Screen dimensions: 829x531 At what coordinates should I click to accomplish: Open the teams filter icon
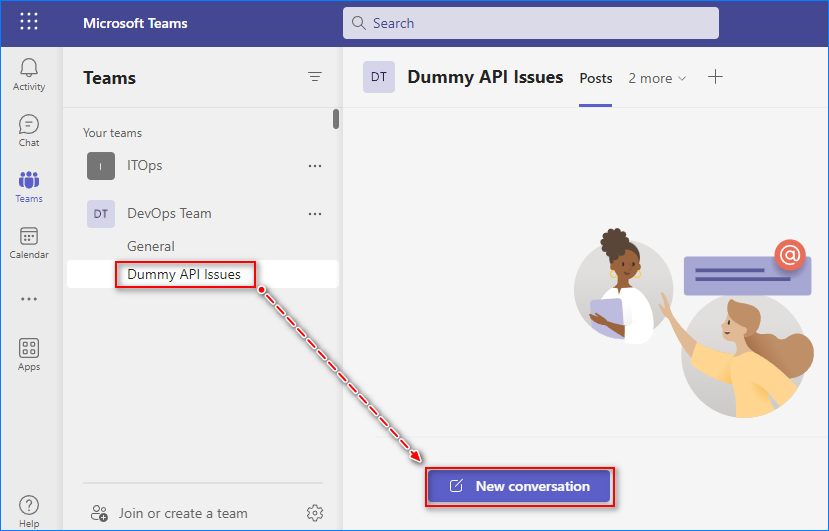click(315, 77)
